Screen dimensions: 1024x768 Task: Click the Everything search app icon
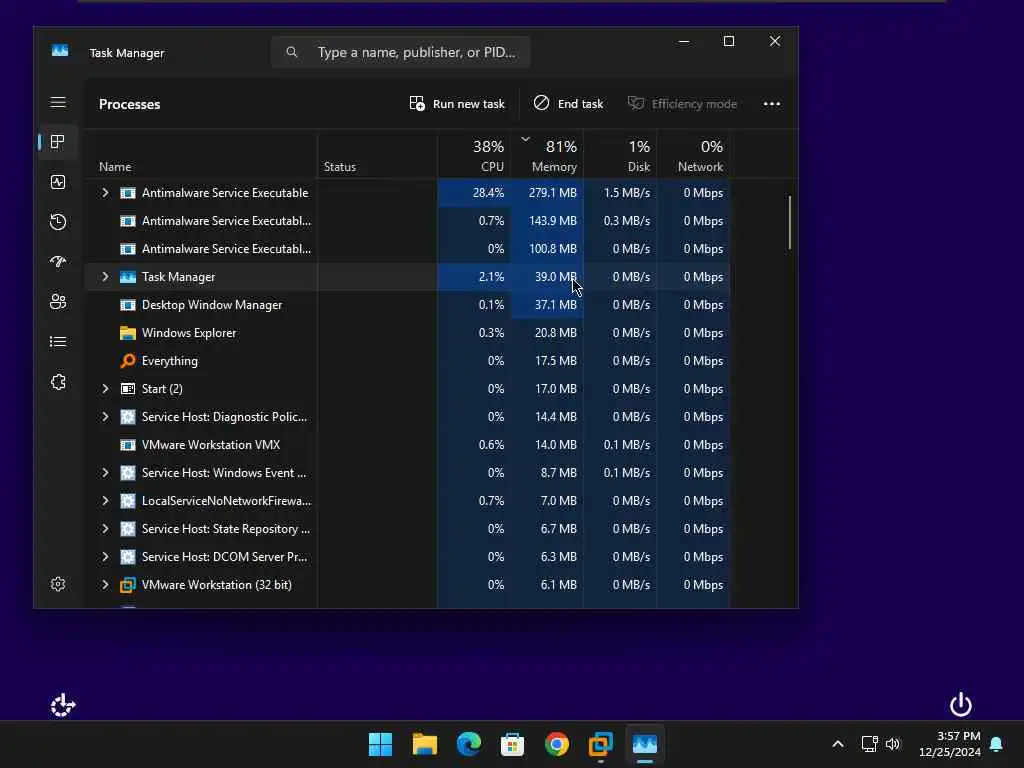pyautogui.click(x=128, y=361)
